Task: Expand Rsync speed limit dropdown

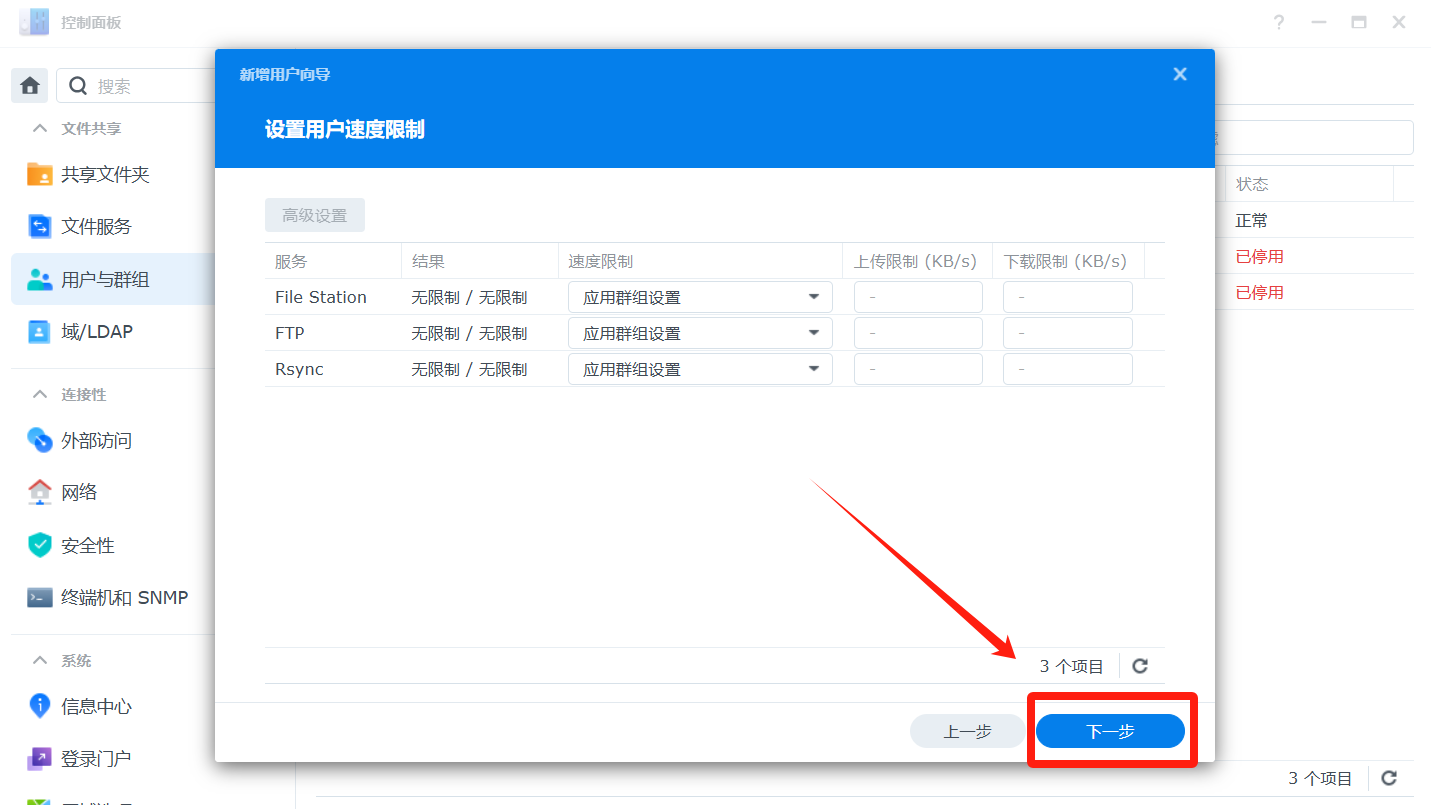Action: click(x=700, y=369)
